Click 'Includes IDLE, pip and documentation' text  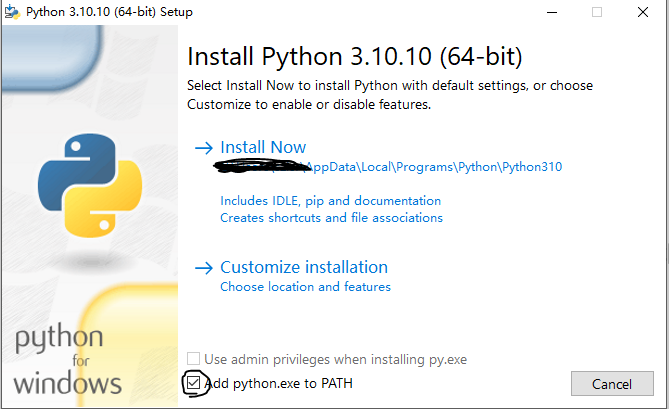(330, 201)
